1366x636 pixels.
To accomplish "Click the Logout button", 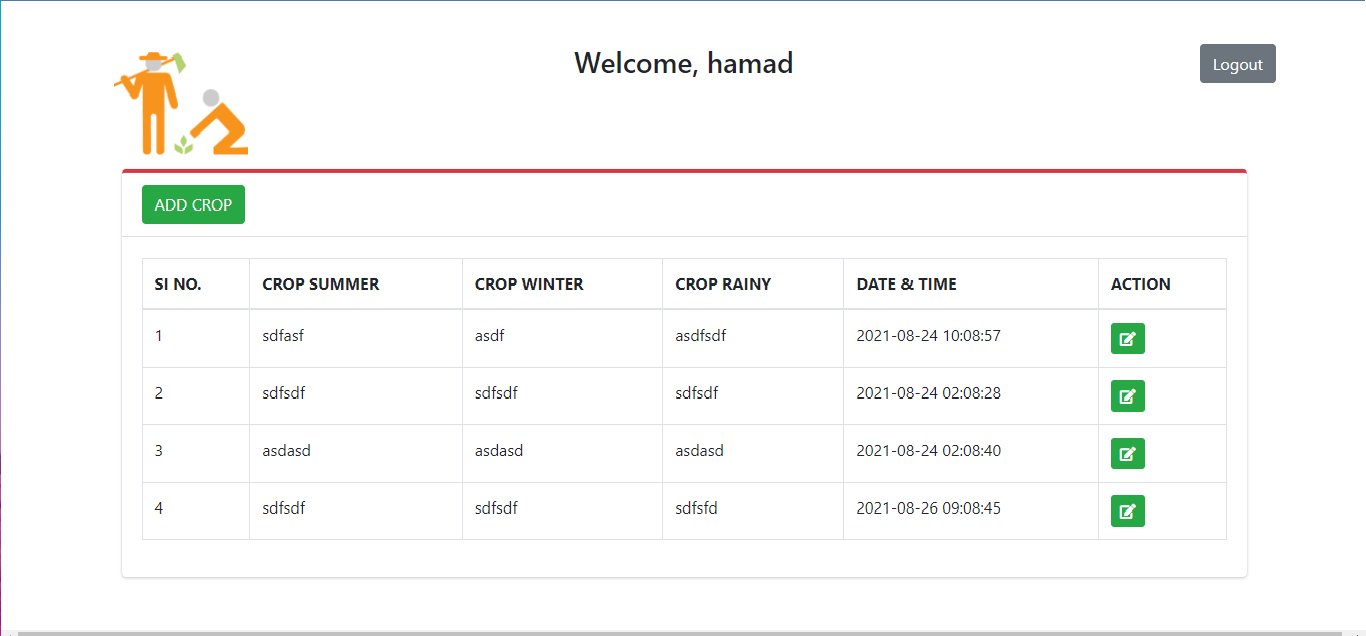I will 1237,63.
